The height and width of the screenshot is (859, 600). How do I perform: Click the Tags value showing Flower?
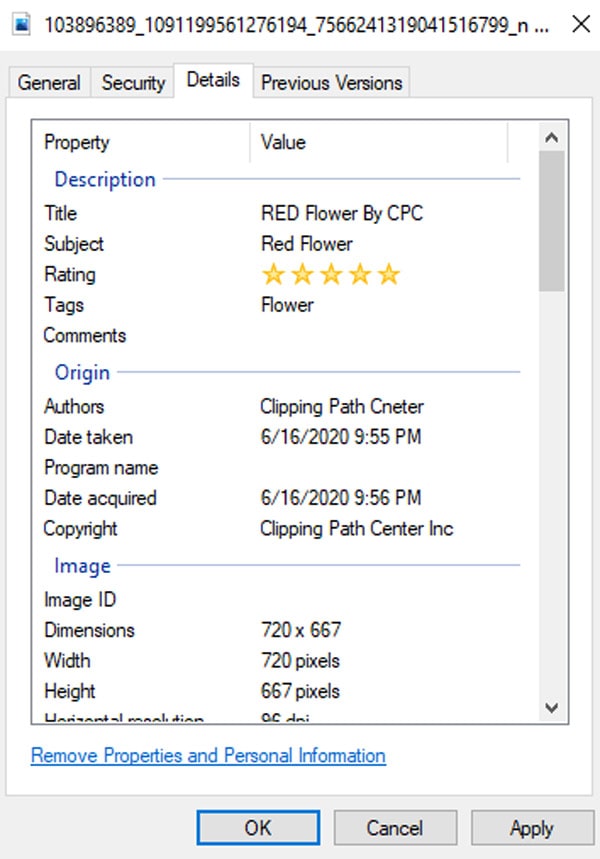pyautogui.click(x=286, y=305)
